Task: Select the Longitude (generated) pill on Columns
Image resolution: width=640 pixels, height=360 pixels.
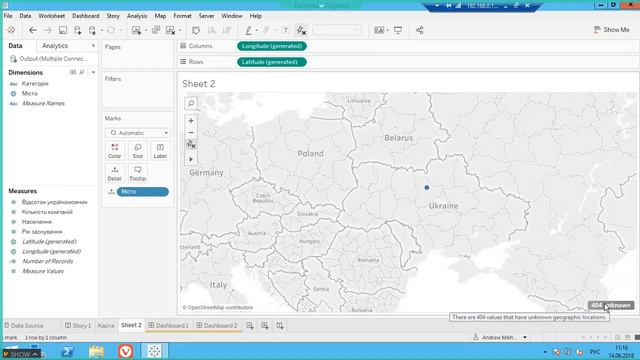Action: point(272,46)
